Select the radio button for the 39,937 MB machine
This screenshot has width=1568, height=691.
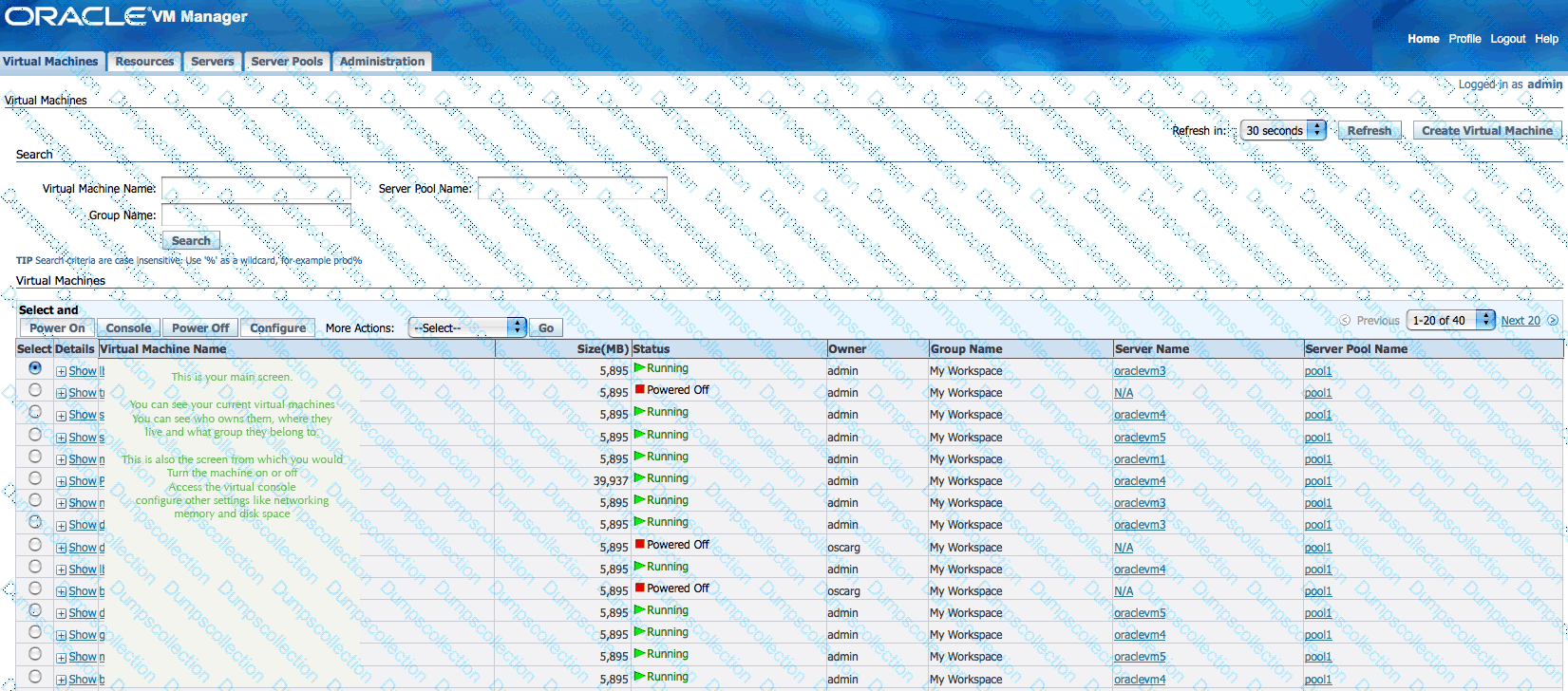click(x=35, y=478)
